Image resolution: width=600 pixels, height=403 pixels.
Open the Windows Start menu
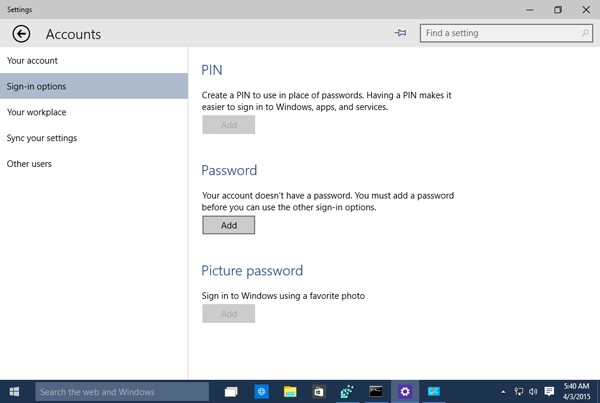click(x=14, y=392)
